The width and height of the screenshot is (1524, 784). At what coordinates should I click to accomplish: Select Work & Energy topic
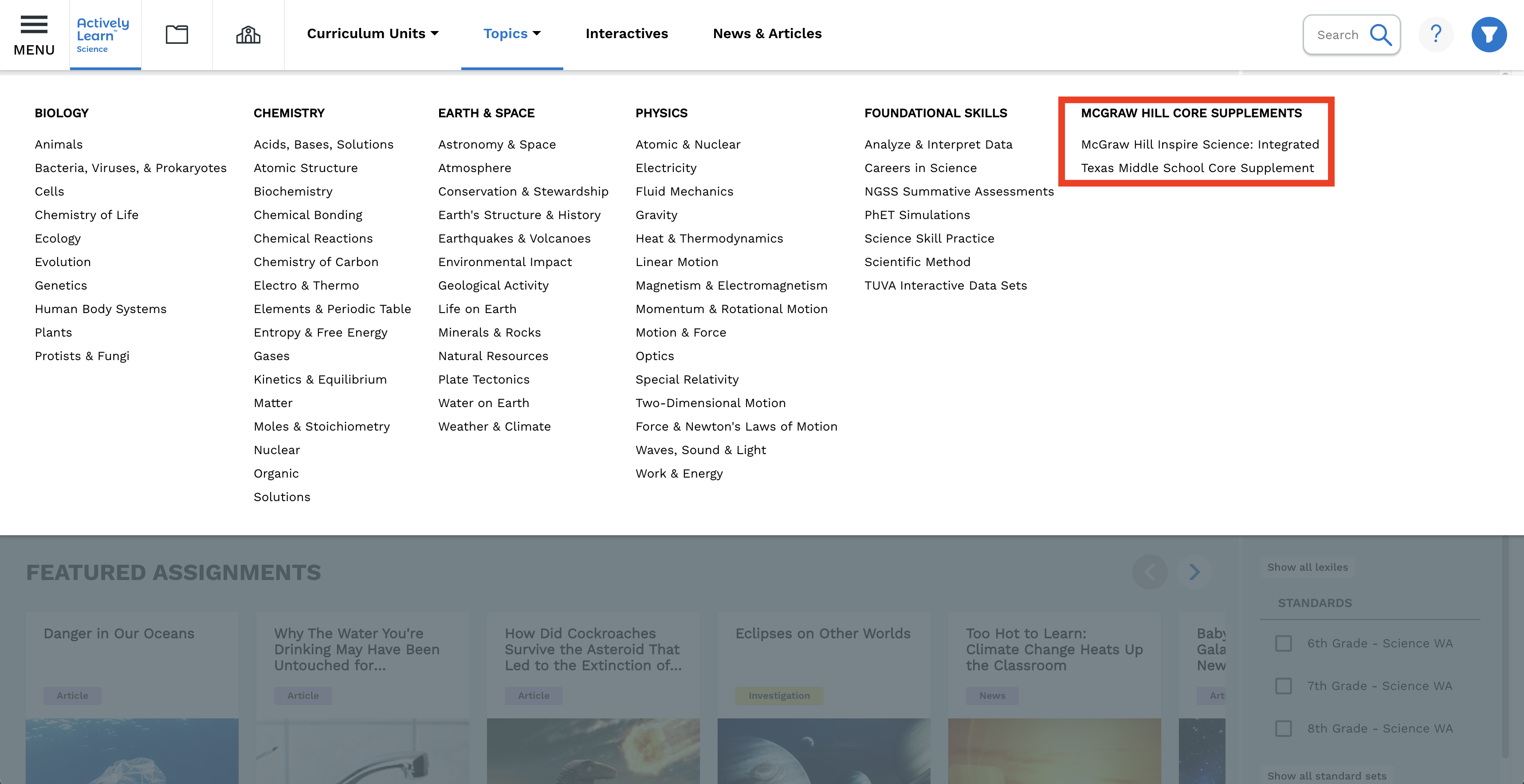coord(679,474)
